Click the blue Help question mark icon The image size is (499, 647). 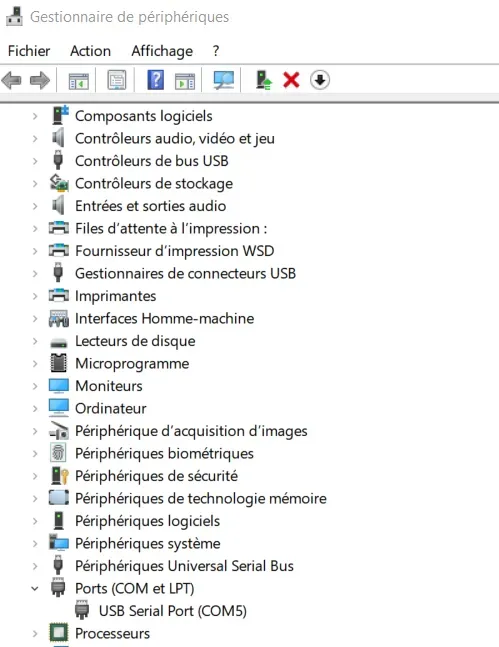[x=156, y=80]
